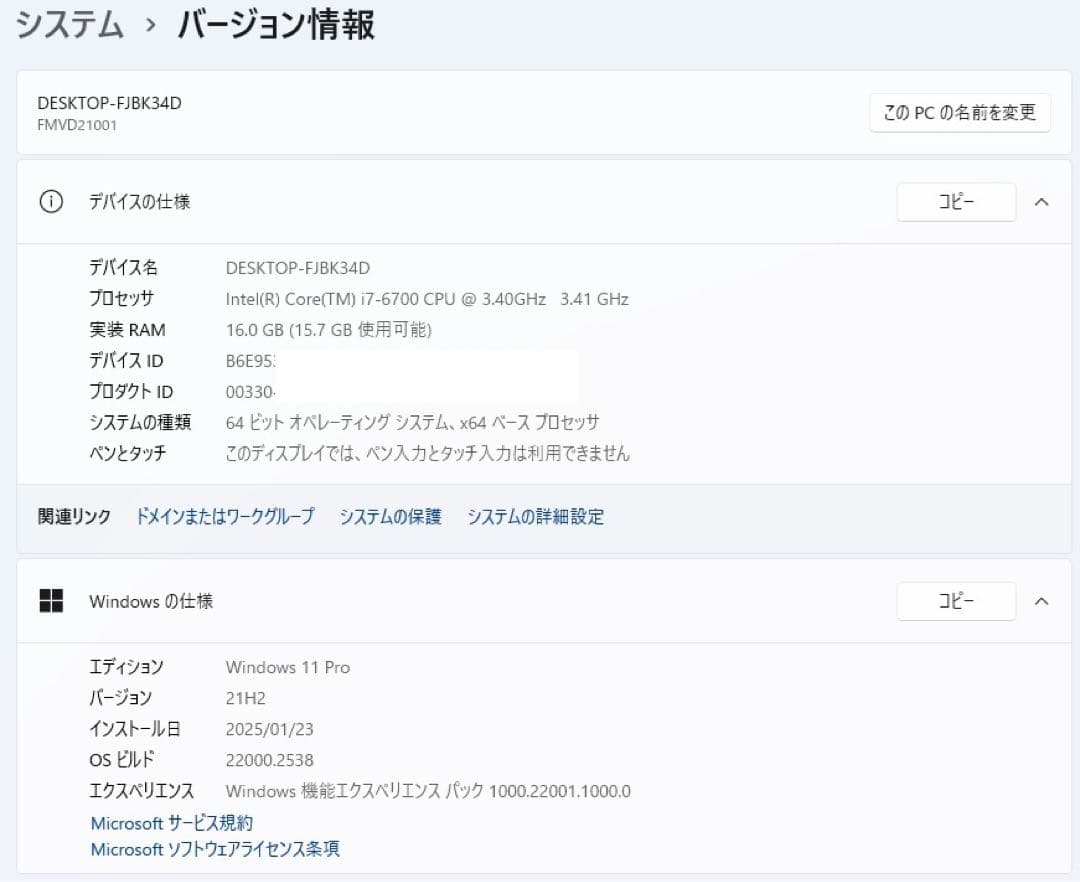Select the ペンとタッチ value text

tap(428, 453)
